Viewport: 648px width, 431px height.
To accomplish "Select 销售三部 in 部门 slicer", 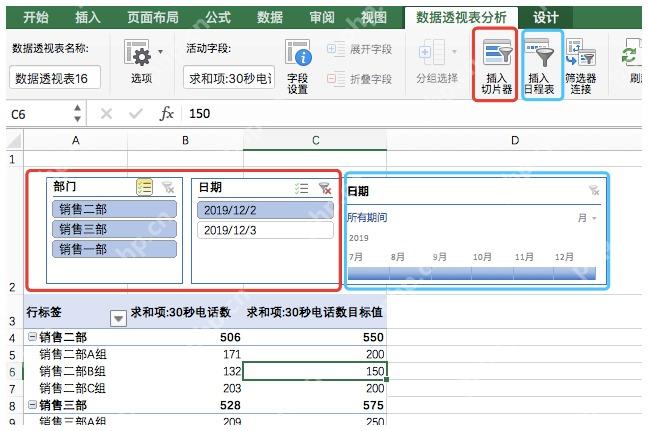I will click(114, 229).
